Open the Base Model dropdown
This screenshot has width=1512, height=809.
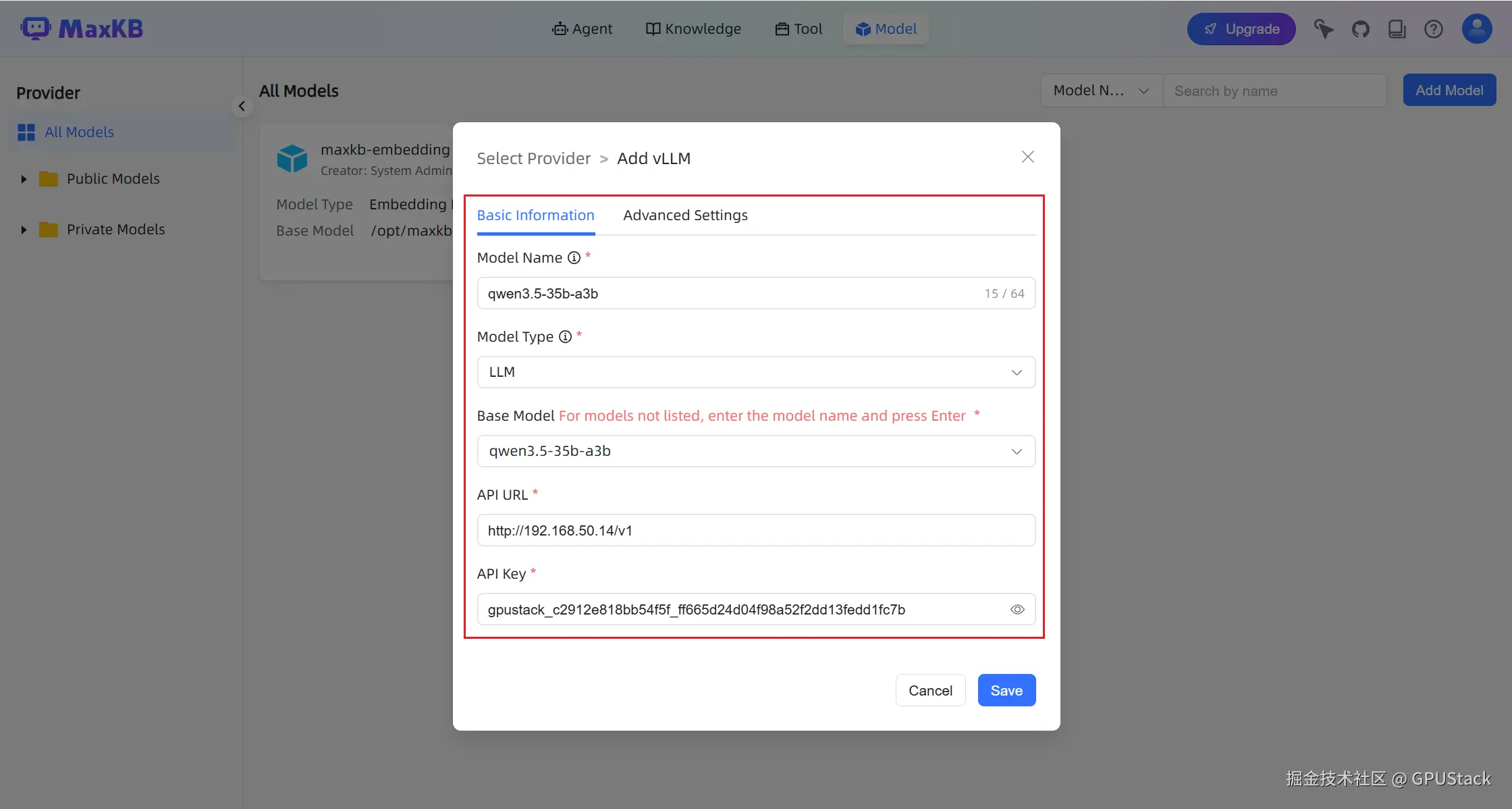[755, 451]
